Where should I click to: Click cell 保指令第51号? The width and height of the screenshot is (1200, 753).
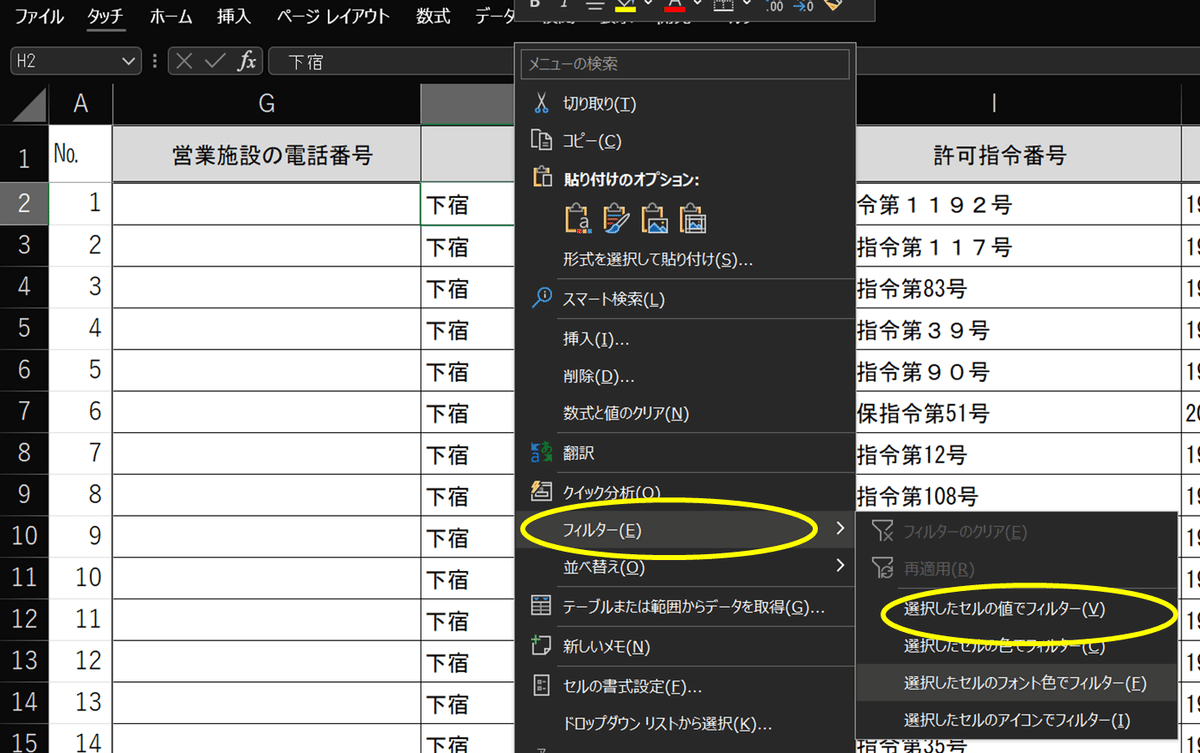point(1018,412)
